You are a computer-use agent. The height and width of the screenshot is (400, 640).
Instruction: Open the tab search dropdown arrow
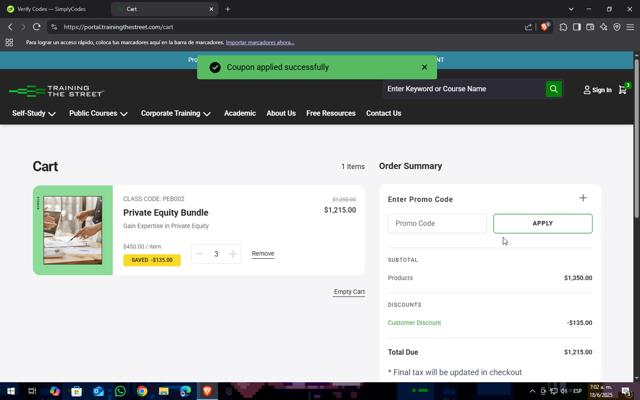point(571,9)
